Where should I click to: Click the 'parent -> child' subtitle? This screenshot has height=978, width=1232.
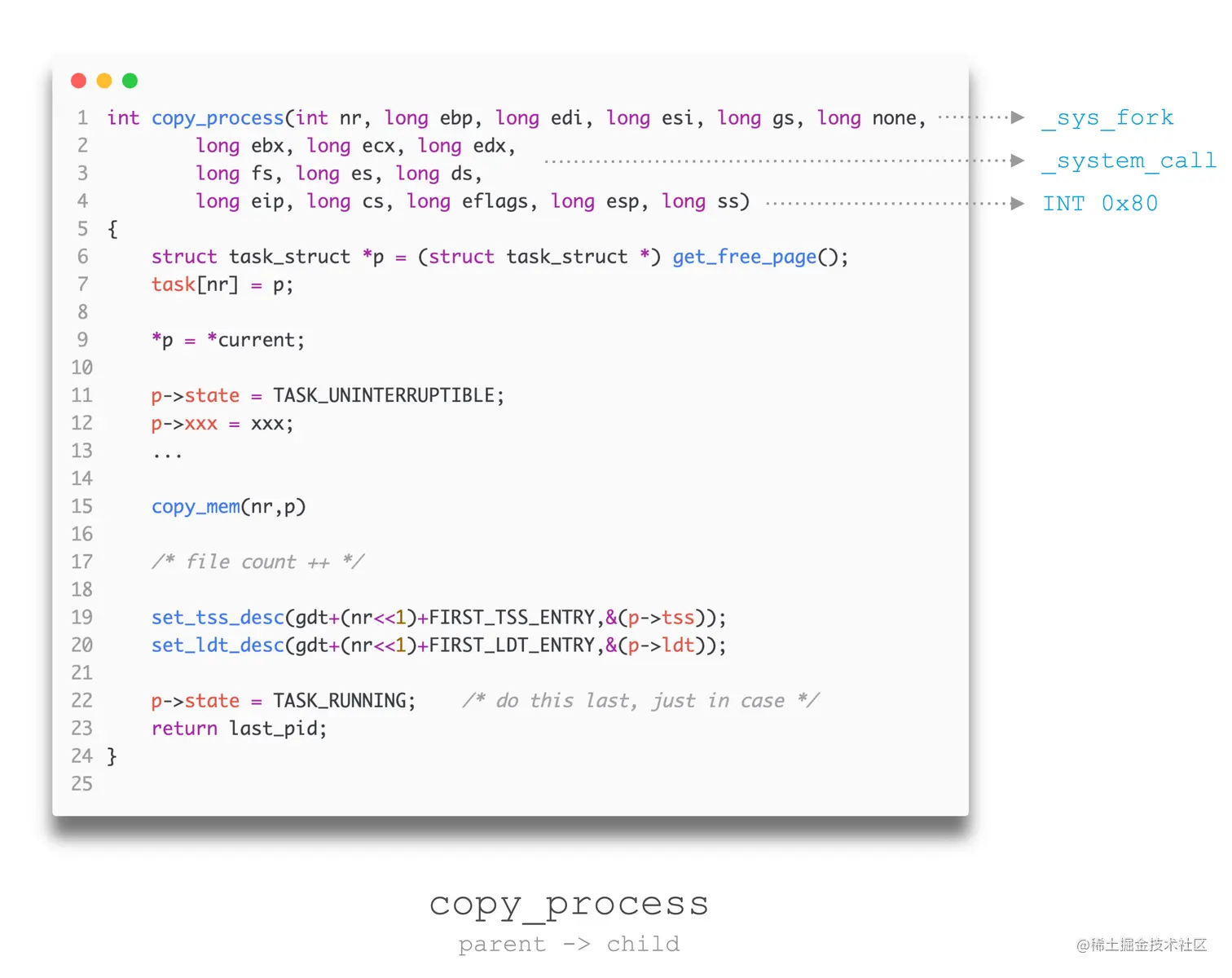click(569, 944)
